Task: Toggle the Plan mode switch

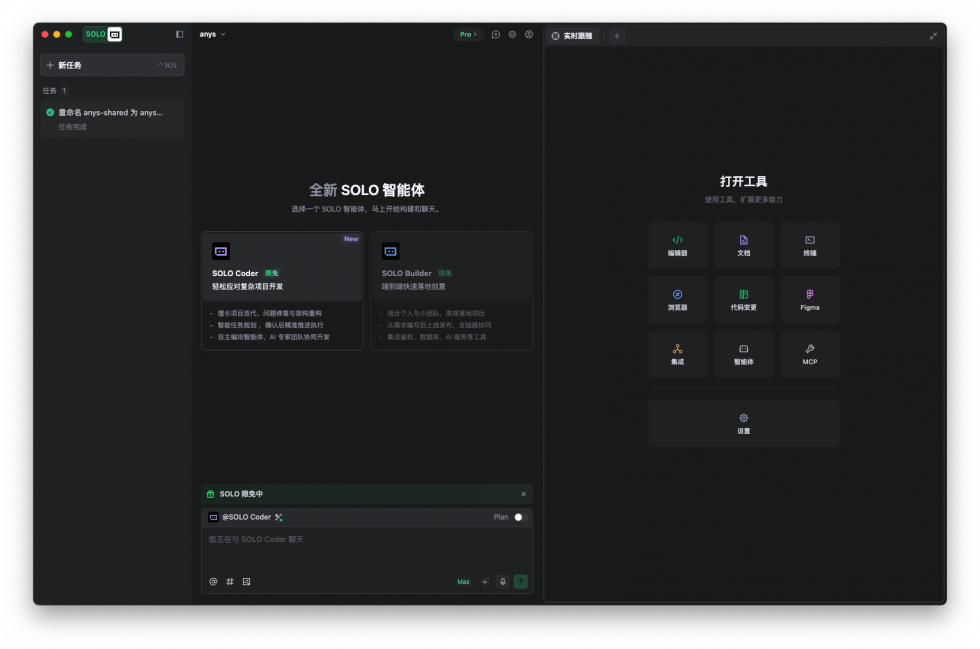Action: 519,517
